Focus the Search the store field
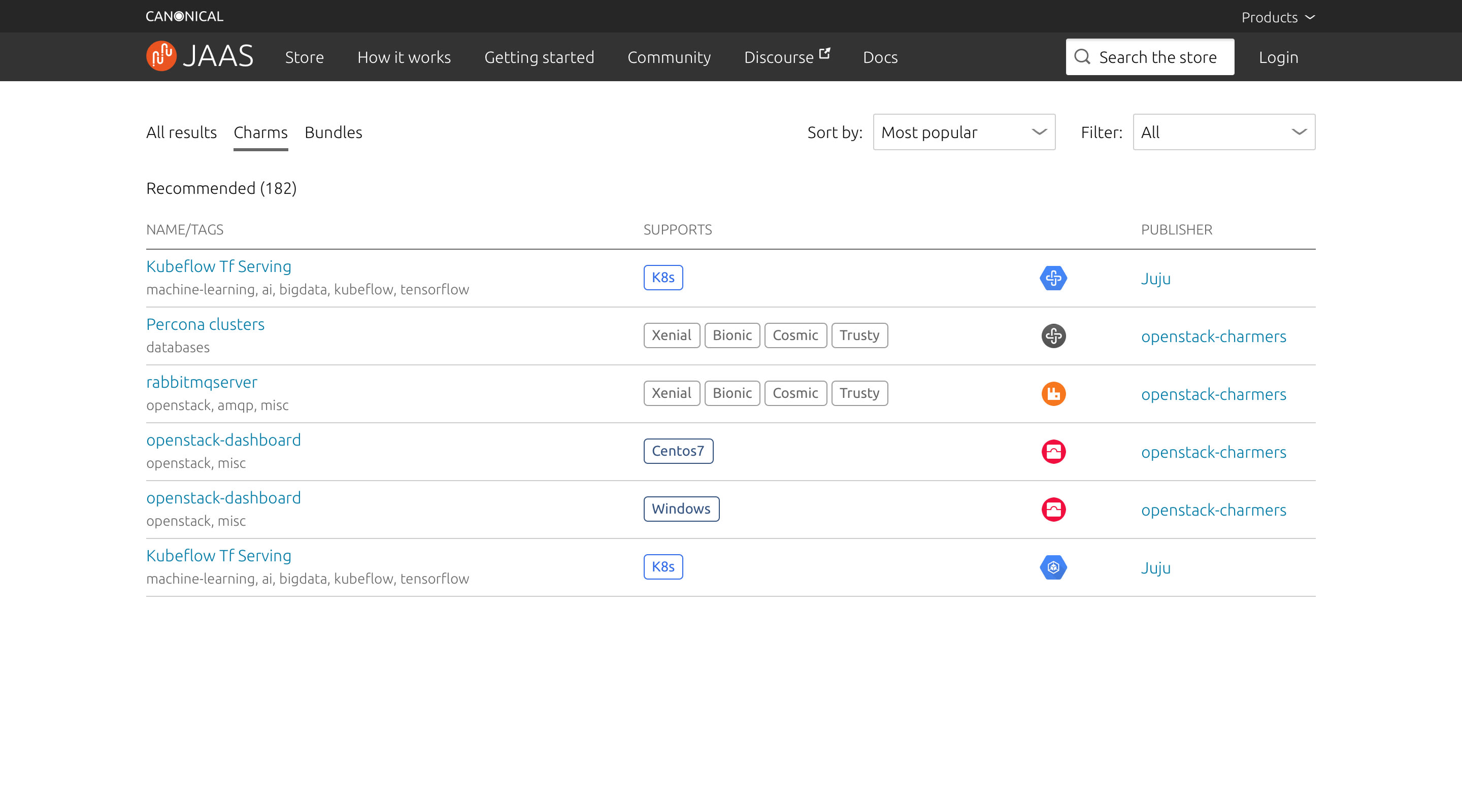 (x=1150, y=57)
